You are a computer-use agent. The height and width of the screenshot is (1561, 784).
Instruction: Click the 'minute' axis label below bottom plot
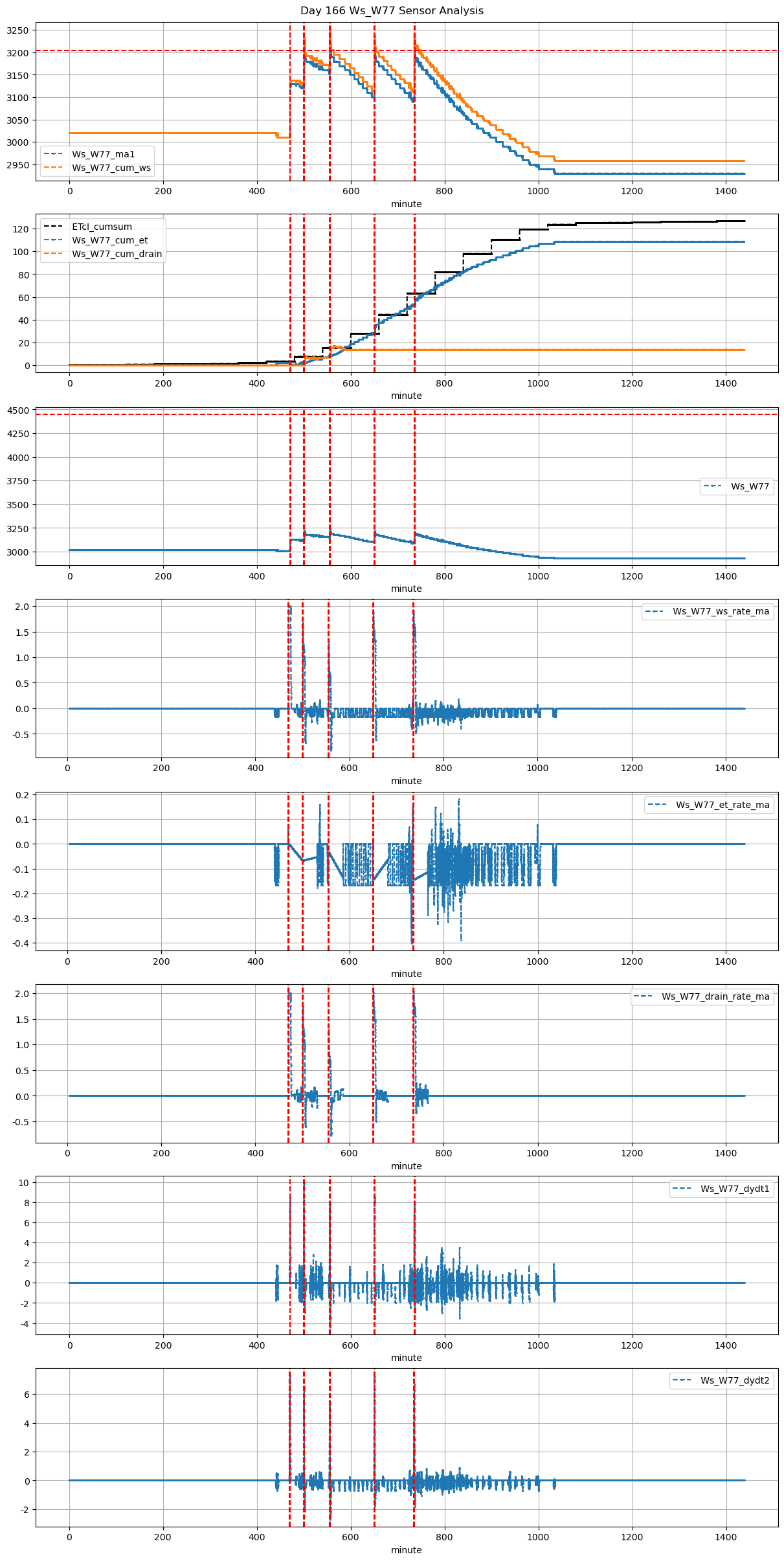point(406,1550)
